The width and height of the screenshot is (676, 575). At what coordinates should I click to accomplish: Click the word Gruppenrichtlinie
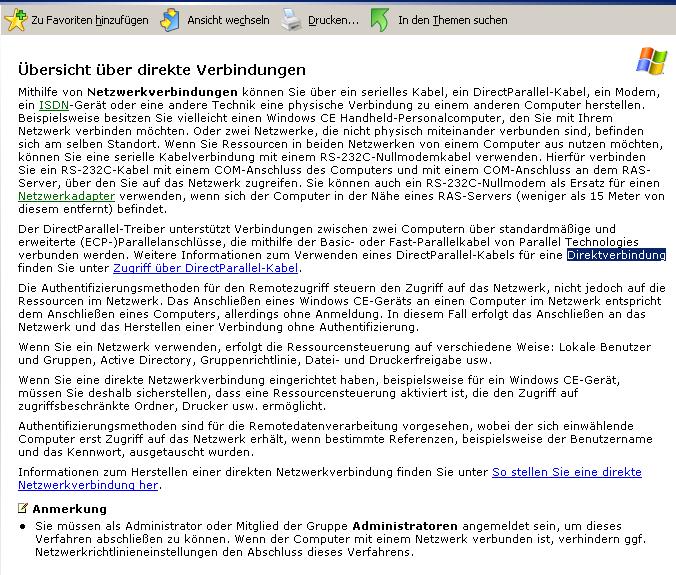(x=249, y=360)
